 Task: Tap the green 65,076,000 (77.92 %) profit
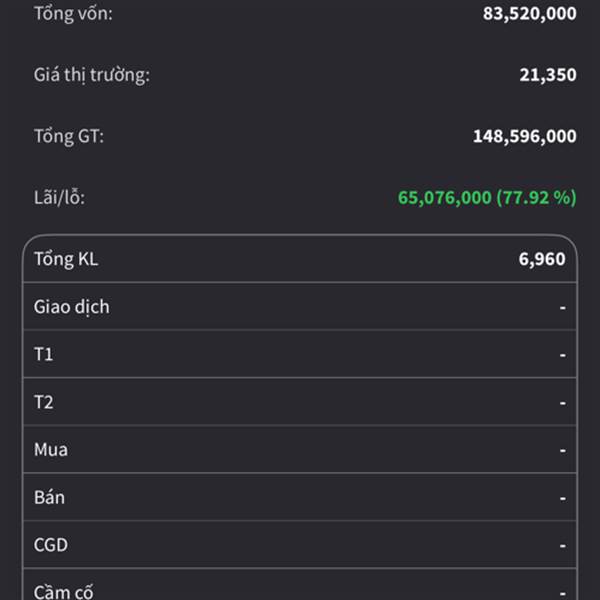pos(487,197)
